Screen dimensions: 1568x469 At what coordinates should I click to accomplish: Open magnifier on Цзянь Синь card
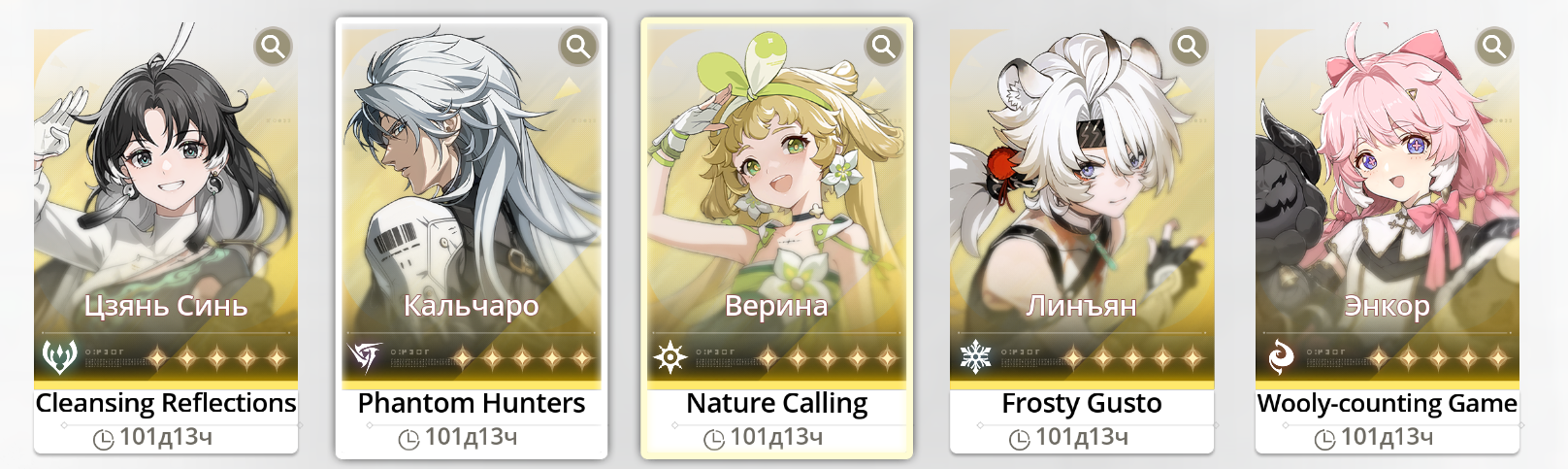click(x=273, y=46)
